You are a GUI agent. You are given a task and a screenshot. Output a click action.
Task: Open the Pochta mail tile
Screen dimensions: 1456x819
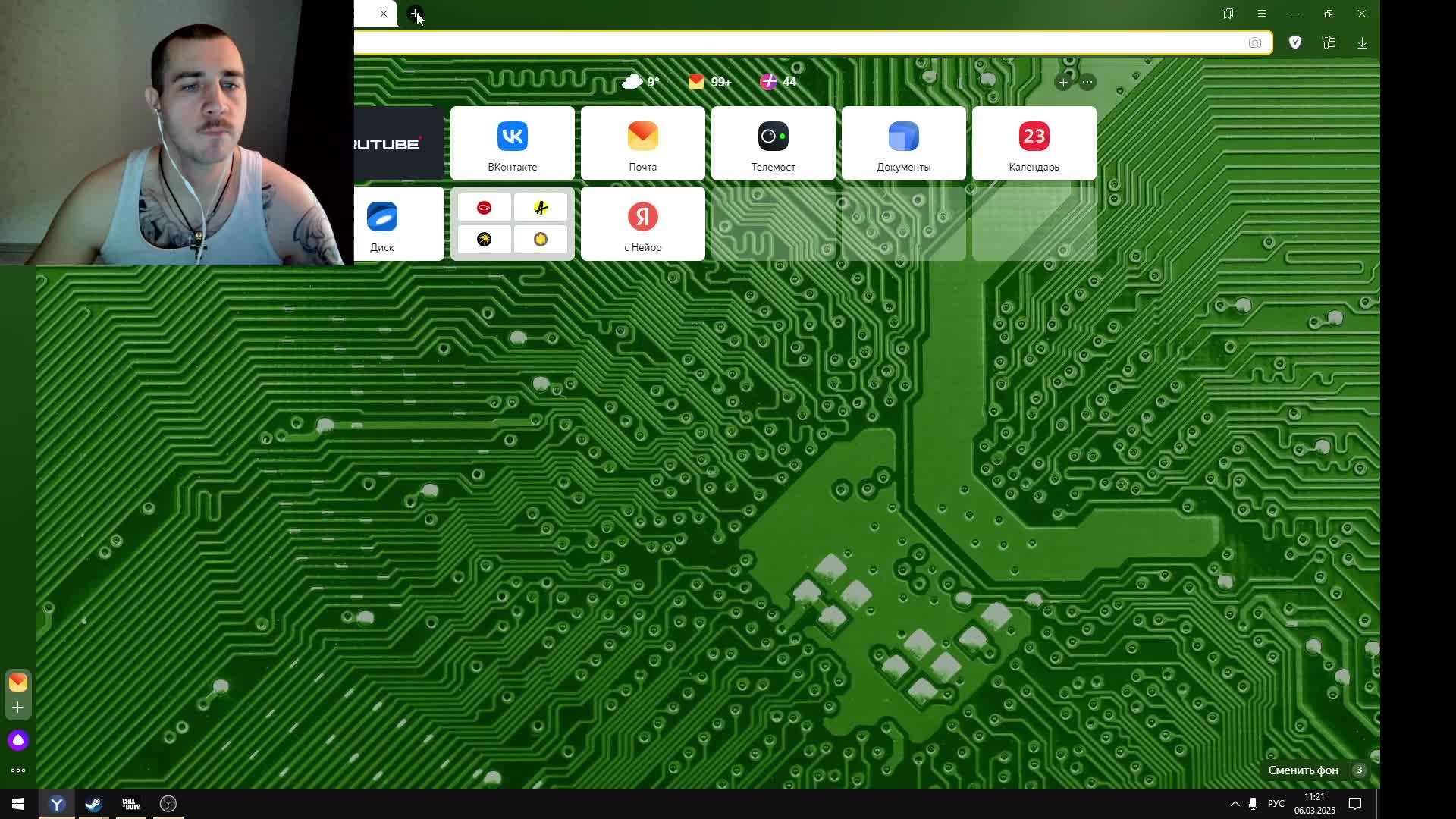click(642, 143)
